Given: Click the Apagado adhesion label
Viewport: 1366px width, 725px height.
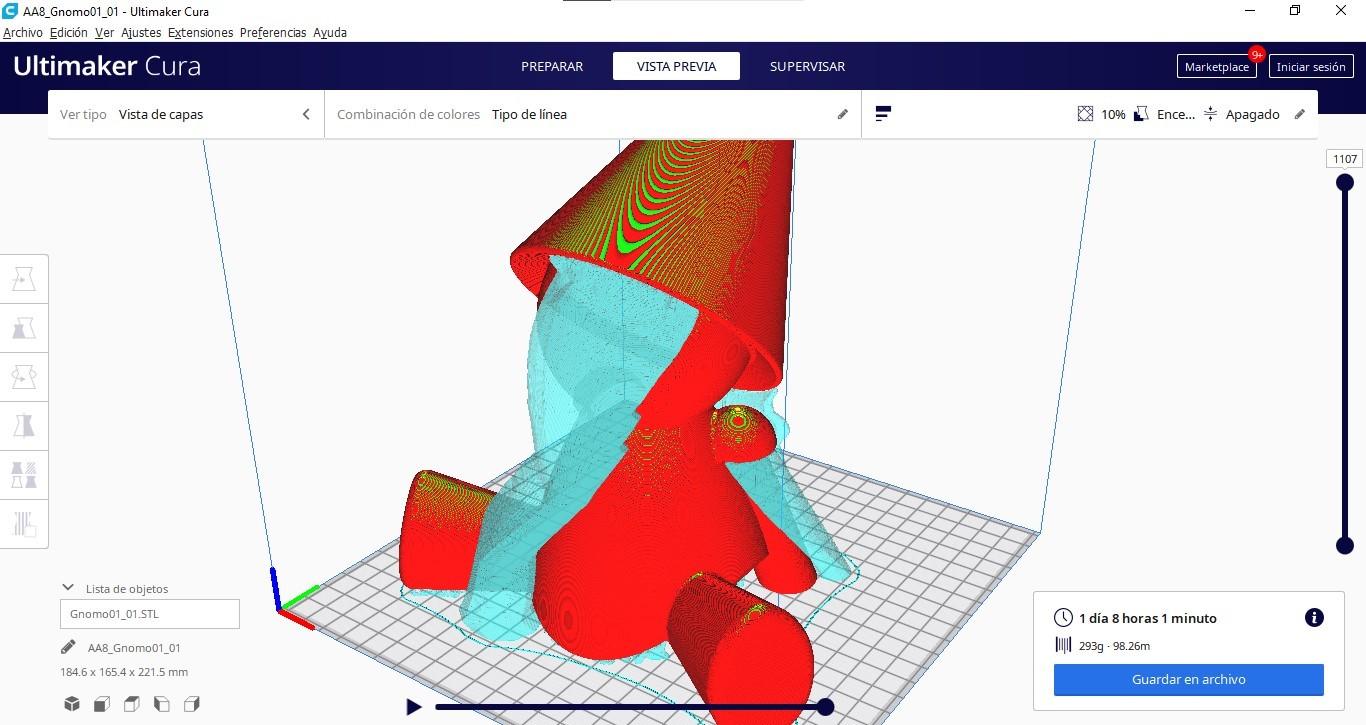Looking at the screenshot, I should (x=1252, y=114).
